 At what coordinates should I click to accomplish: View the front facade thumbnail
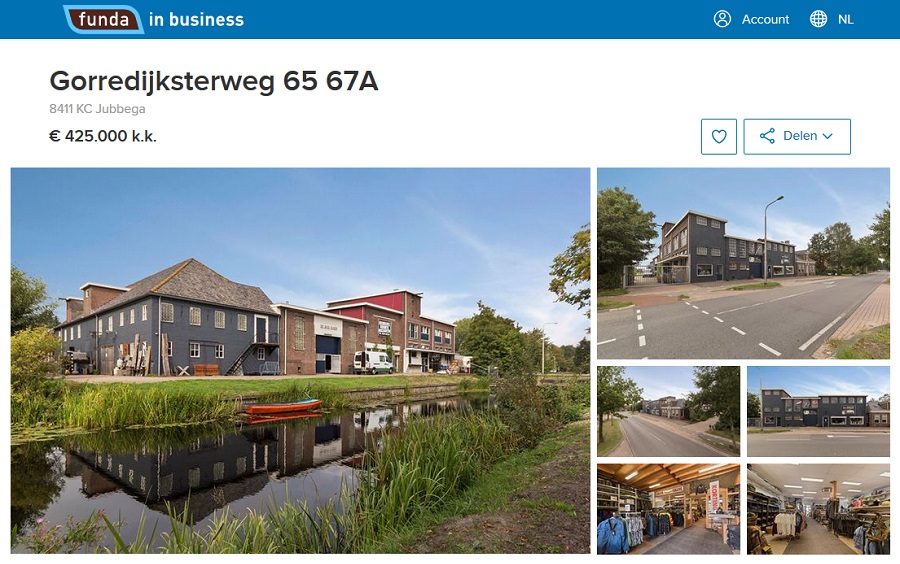818,411
